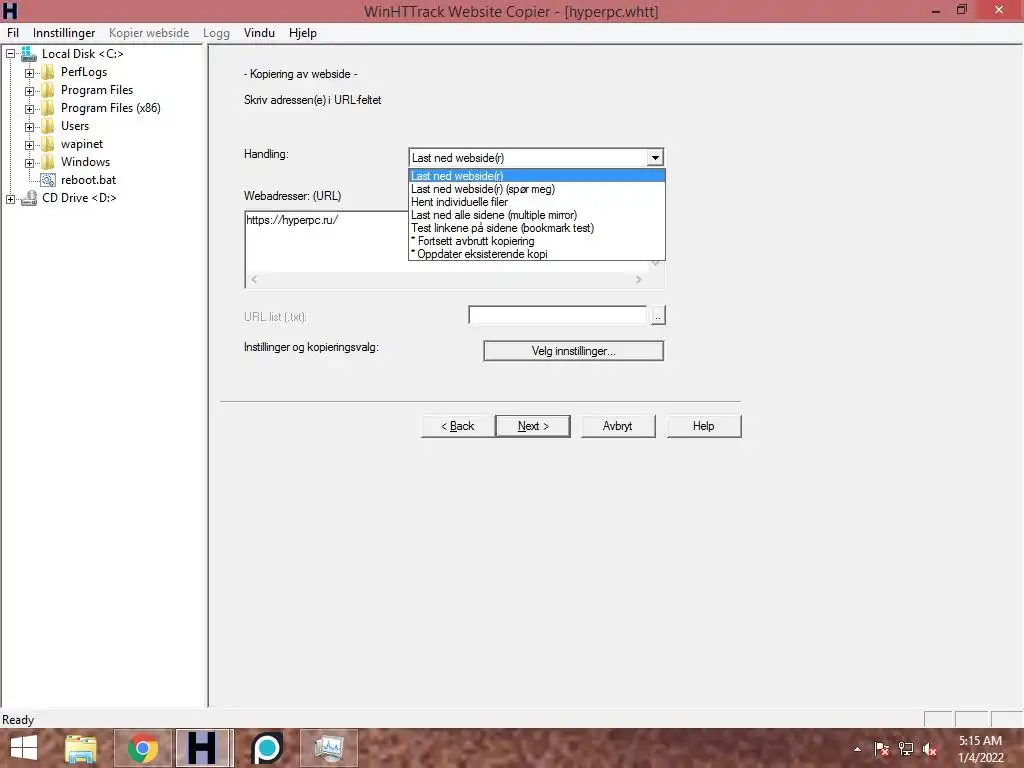Image resolution: width=1024 pixels, height=768 pixels.
Task: Click the WinHTTrack taskbar icon
Action: tap(204, 748)
